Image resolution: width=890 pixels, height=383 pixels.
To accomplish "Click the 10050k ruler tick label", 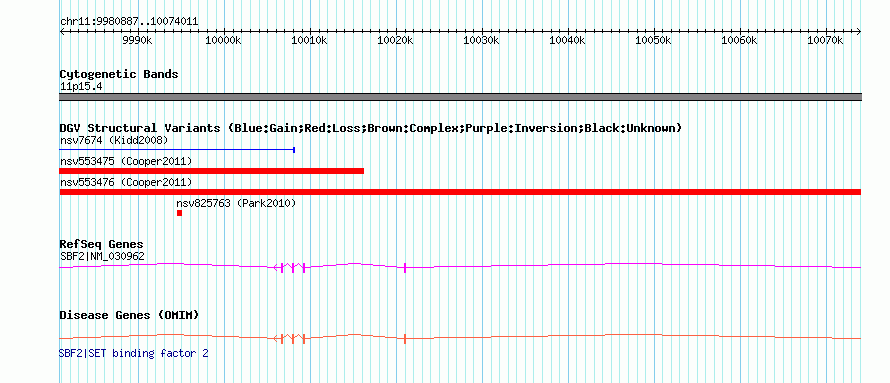I will [653, 40].
